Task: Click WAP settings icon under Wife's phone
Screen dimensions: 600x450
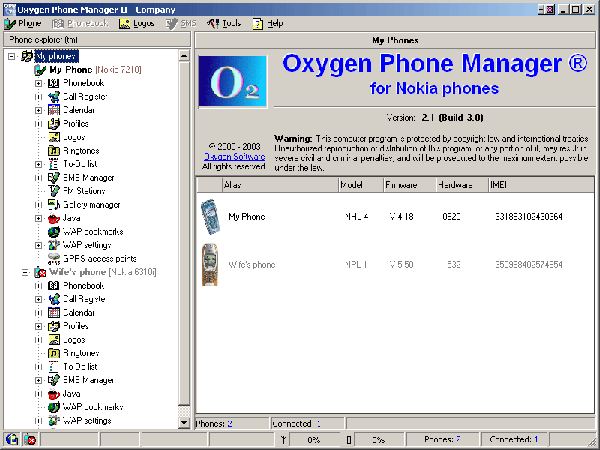Action: point(54,421)
